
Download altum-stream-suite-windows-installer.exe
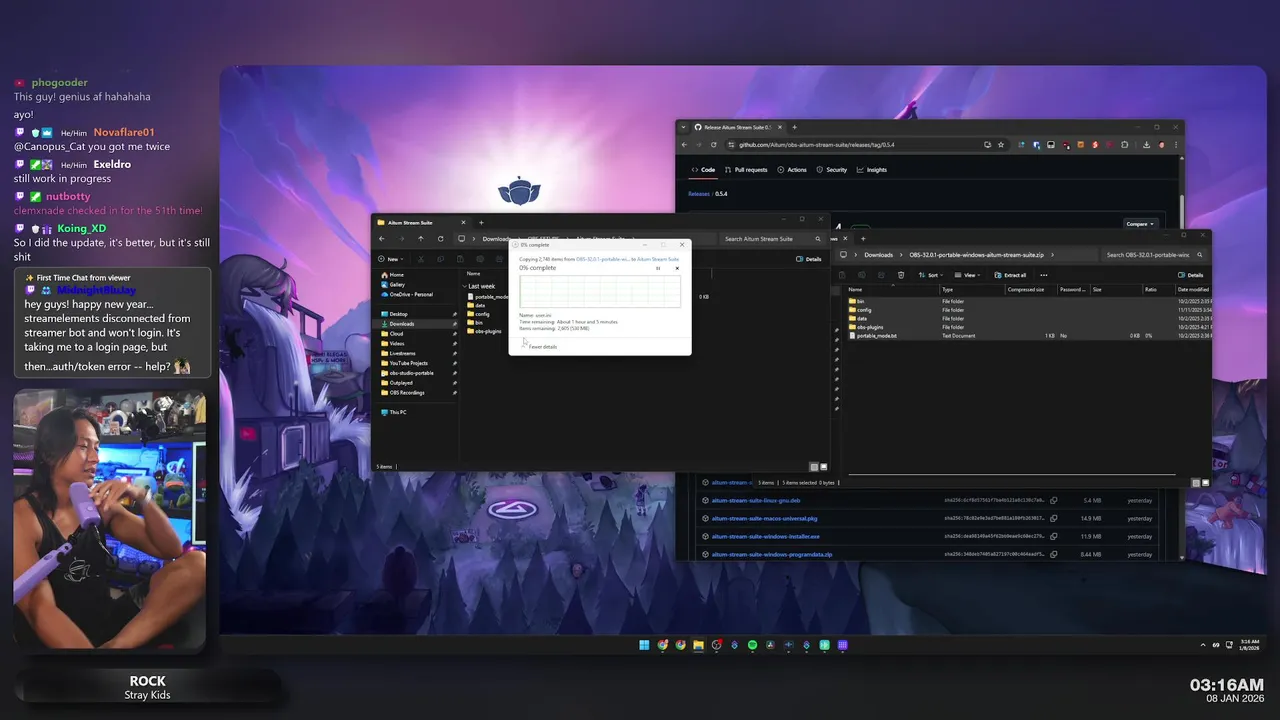click(765, 536)
